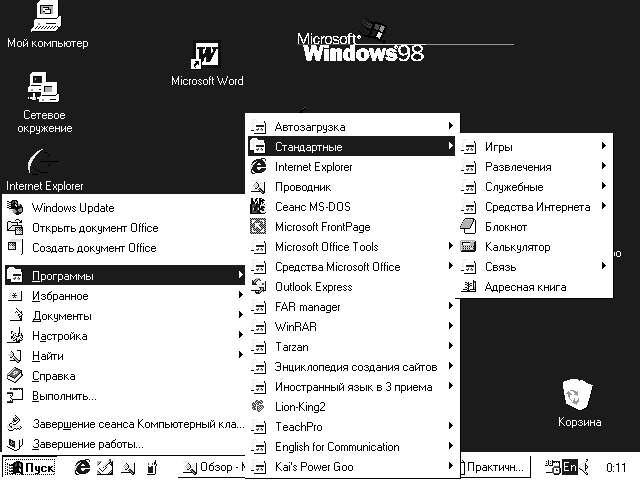The height and width of the screenshot is (480, 640).
Task: Expand the Служебные submenu
Action: (x=534, y=187)
